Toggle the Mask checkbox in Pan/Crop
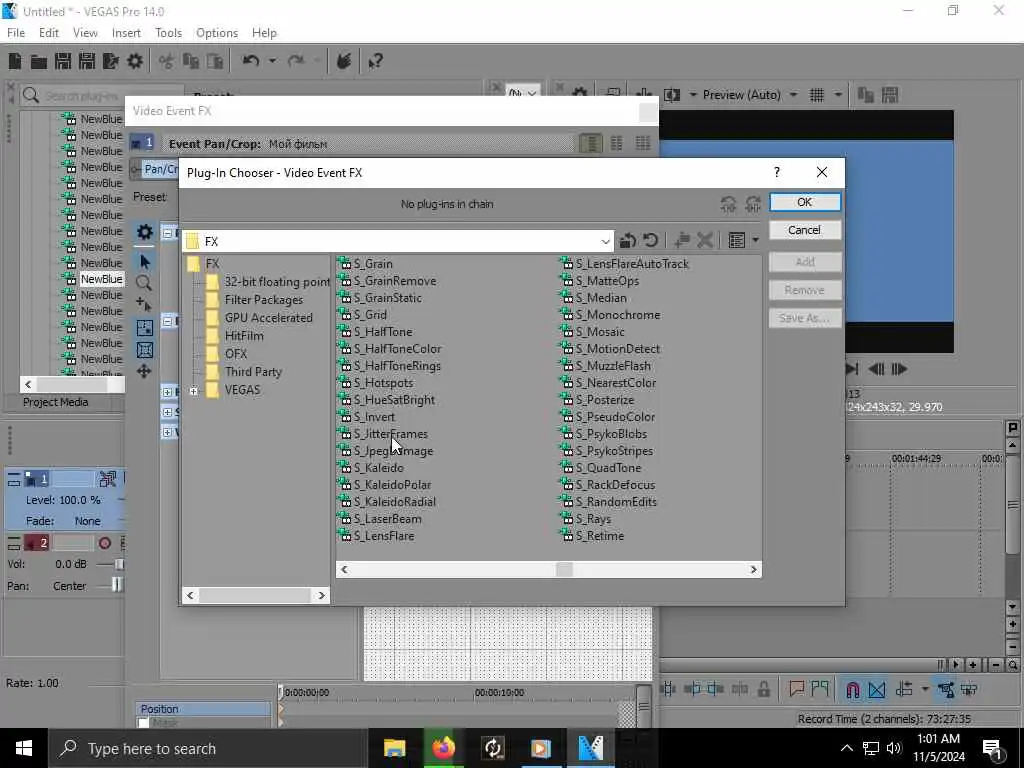The width and height of the screenshot is (1024, 768). [x=143, y=723]
